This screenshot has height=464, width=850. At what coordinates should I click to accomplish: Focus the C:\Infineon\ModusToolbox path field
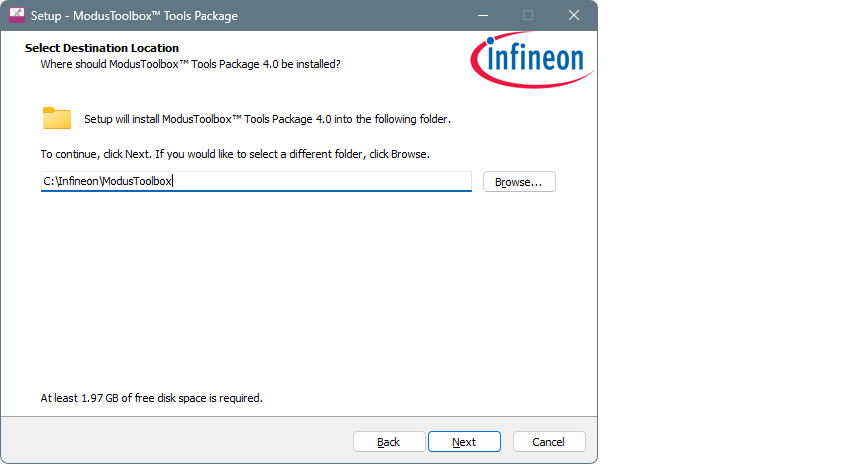tap(256, 181)
